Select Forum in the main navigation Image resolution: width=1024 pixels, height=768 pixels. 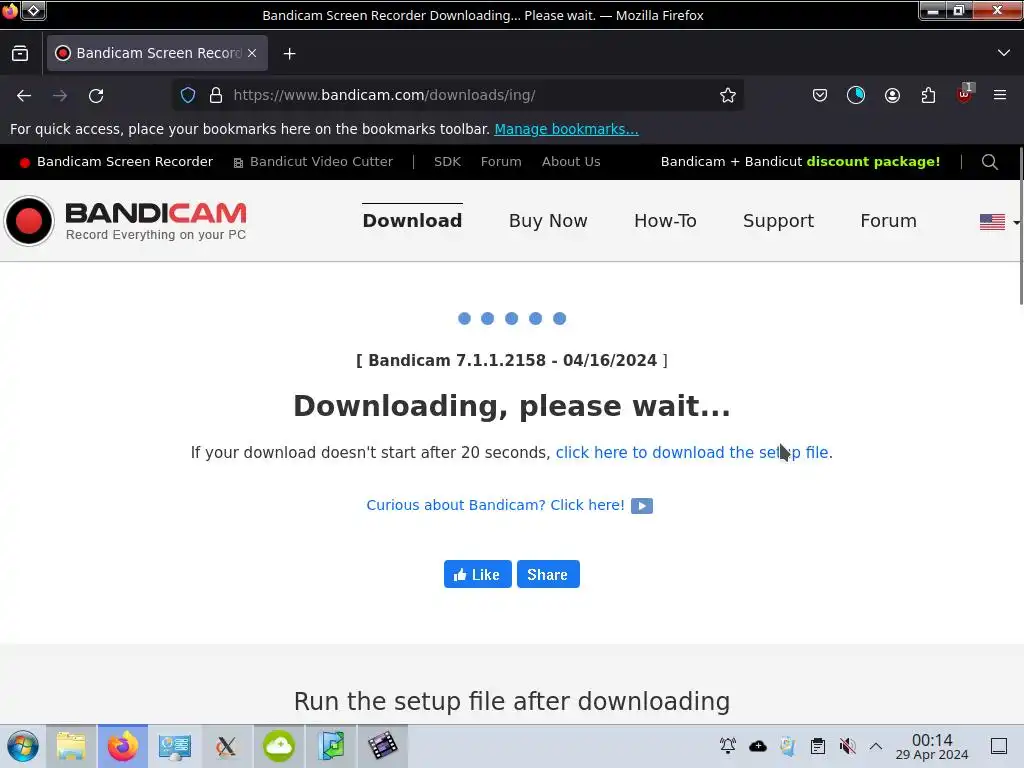coord(888,221)
